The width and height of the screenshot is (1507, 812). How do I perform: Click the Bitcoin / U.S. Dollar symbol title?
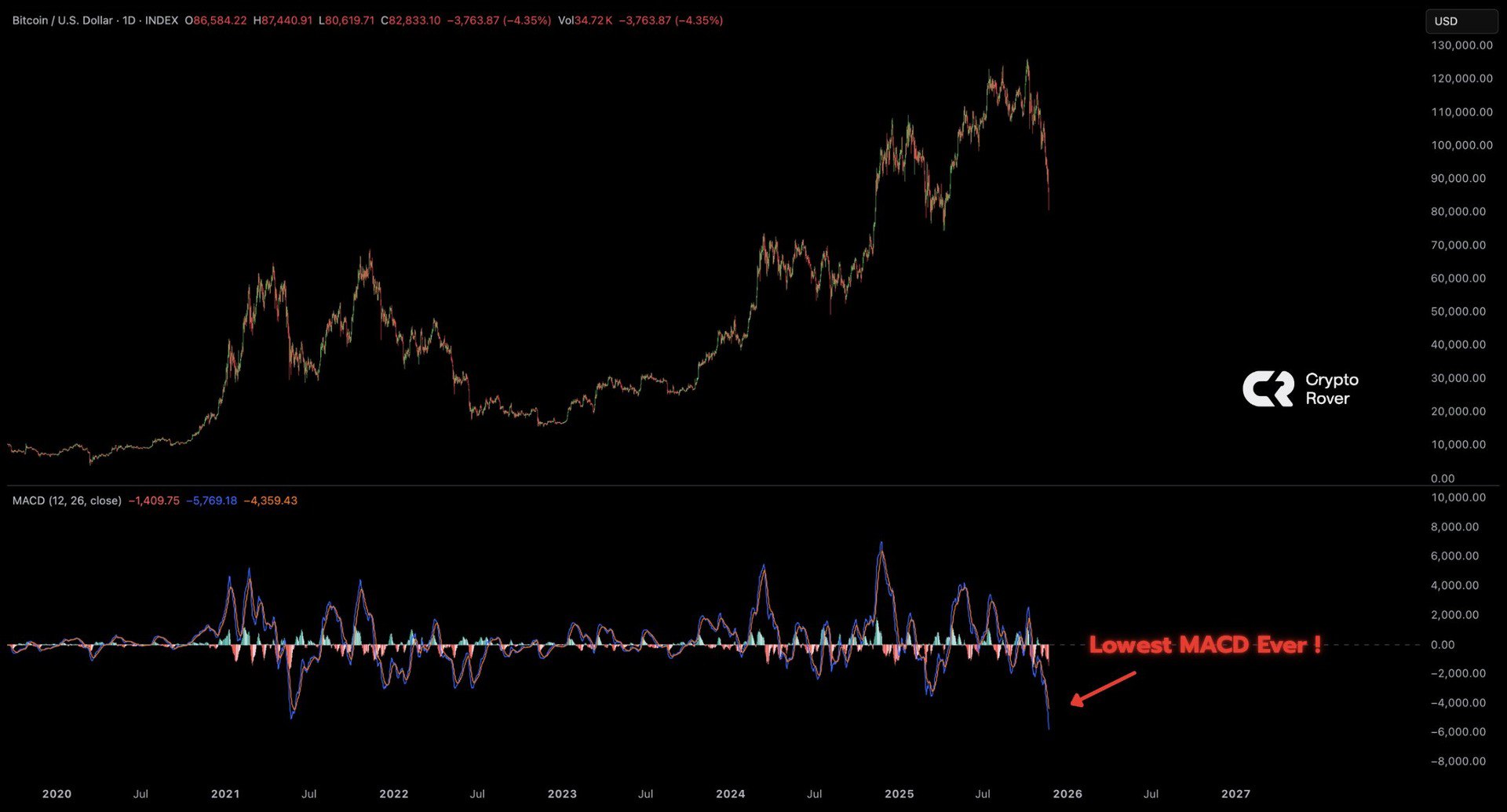point(62,20)
